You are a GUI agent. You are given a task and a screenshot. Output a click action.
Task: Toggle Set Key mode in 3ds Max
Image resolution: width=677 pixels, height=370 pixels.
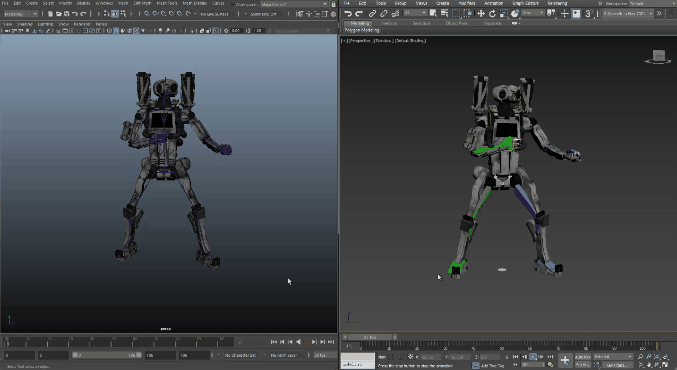point(582,365)
